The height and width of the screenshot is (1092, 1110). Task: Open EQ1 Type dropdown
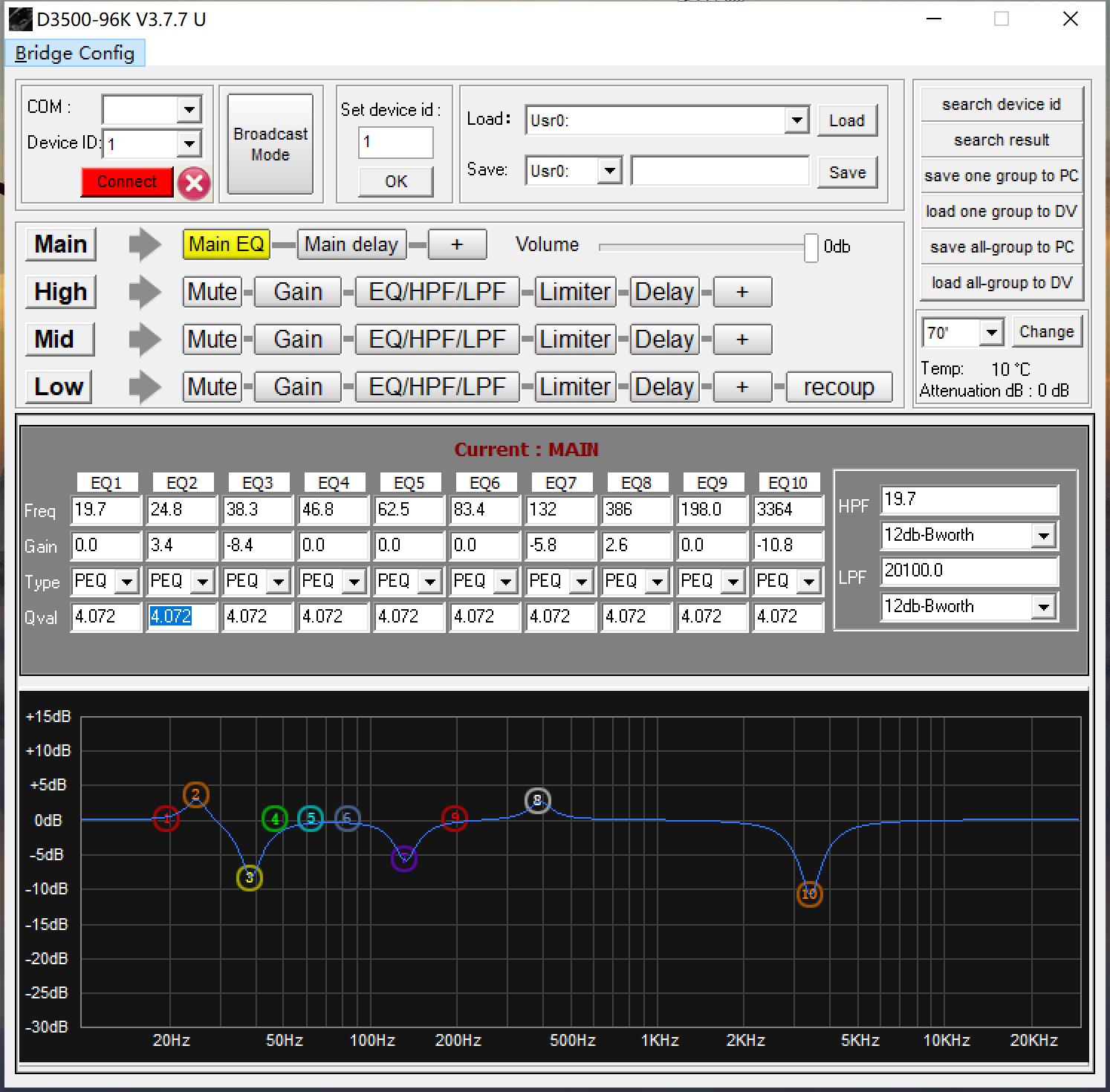(127, 581)
